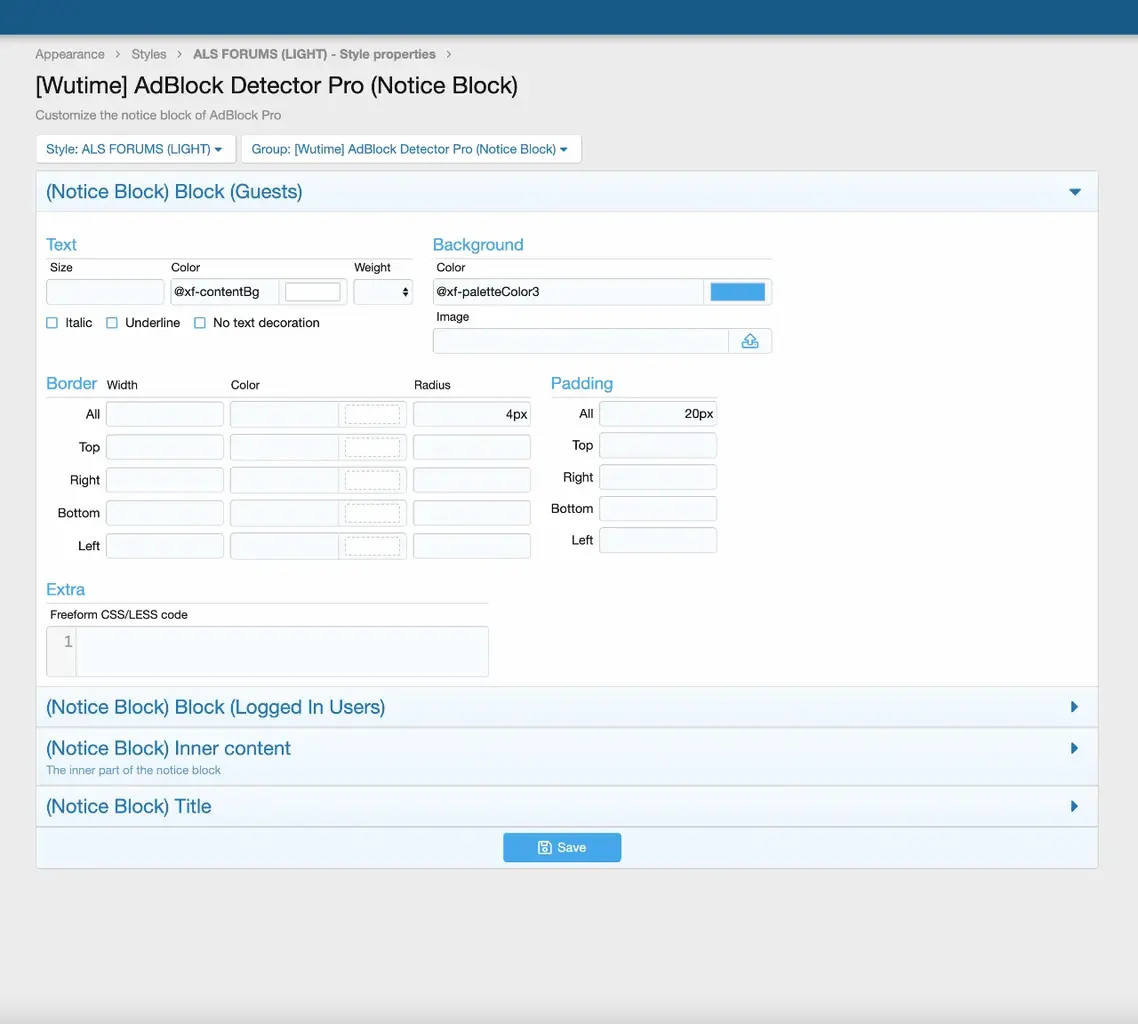Image resolution: width=1138 pixels, height=1024 pixels.
Task: Open the text Weight dropdown
Action: pos(383,292)
